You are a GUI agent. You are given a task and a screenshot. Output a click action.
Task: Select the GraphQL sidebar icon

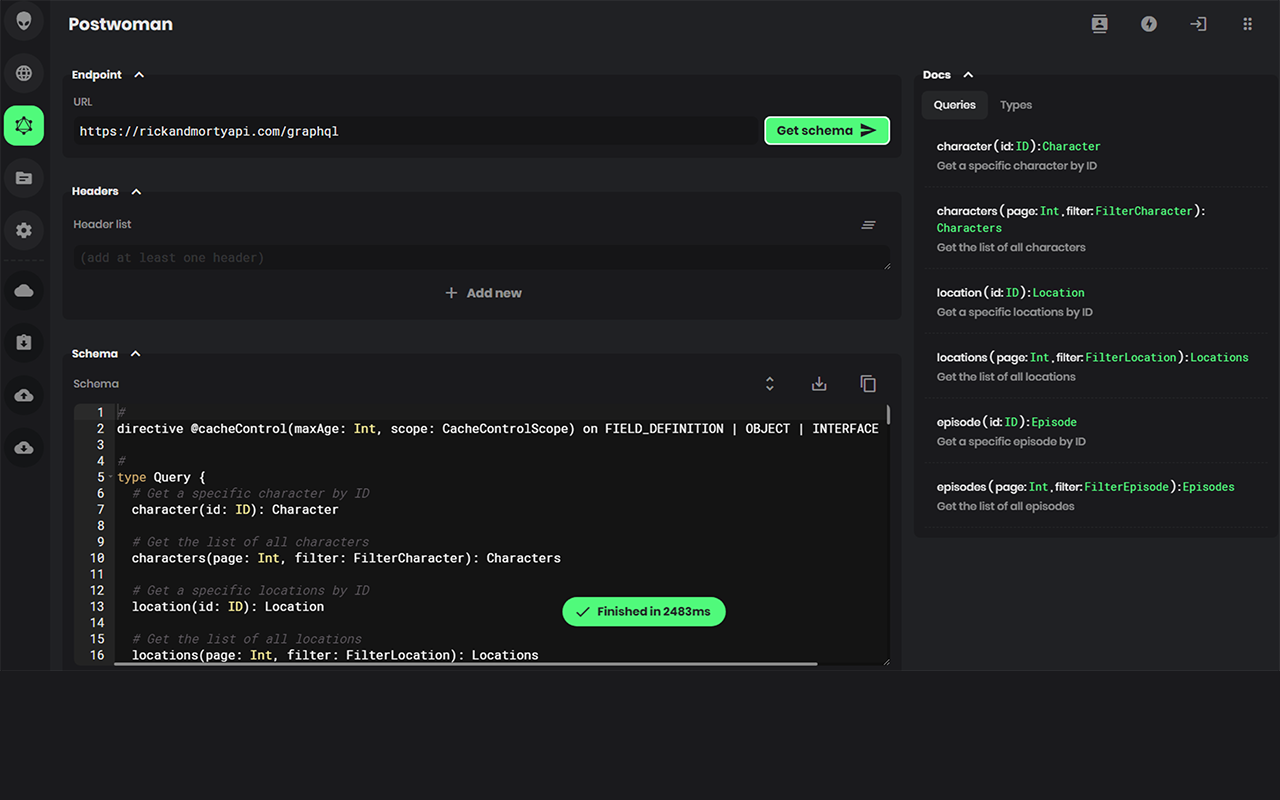coord(24,126)
